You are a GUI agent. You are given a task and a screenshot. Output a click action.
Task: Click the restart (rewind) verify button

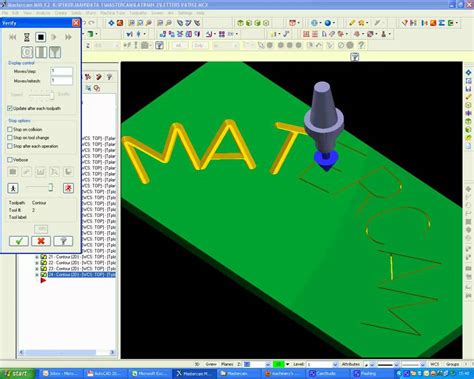coord(13,37)
